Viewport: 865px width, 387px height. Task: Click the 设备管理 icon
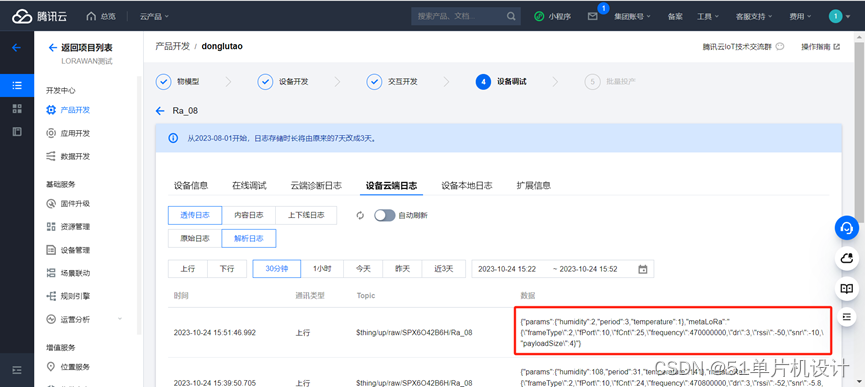(x=51, y=250)
